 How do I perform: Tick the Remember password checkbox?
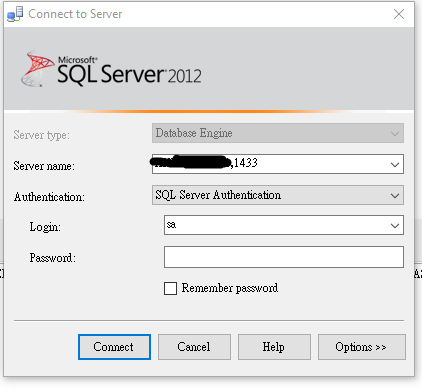click(x=170, y=288)
